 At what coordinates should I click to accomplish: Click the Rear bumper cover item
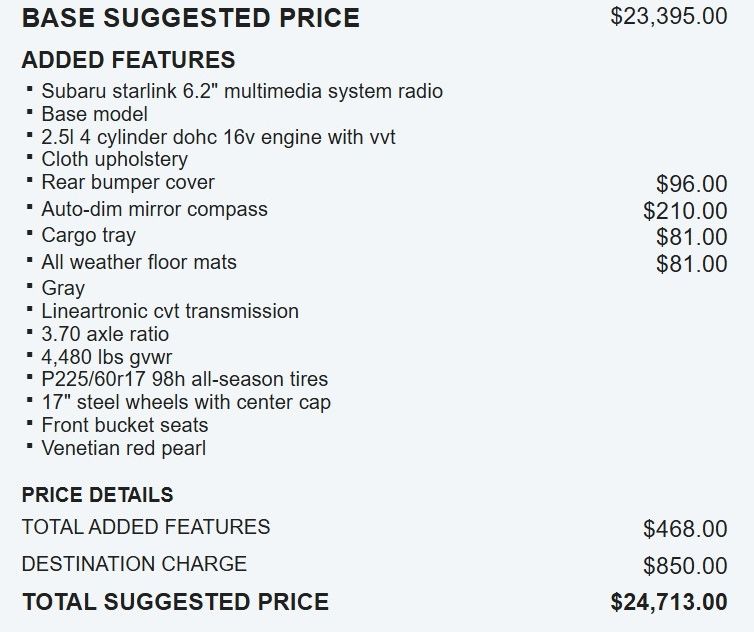click(127, 182)
